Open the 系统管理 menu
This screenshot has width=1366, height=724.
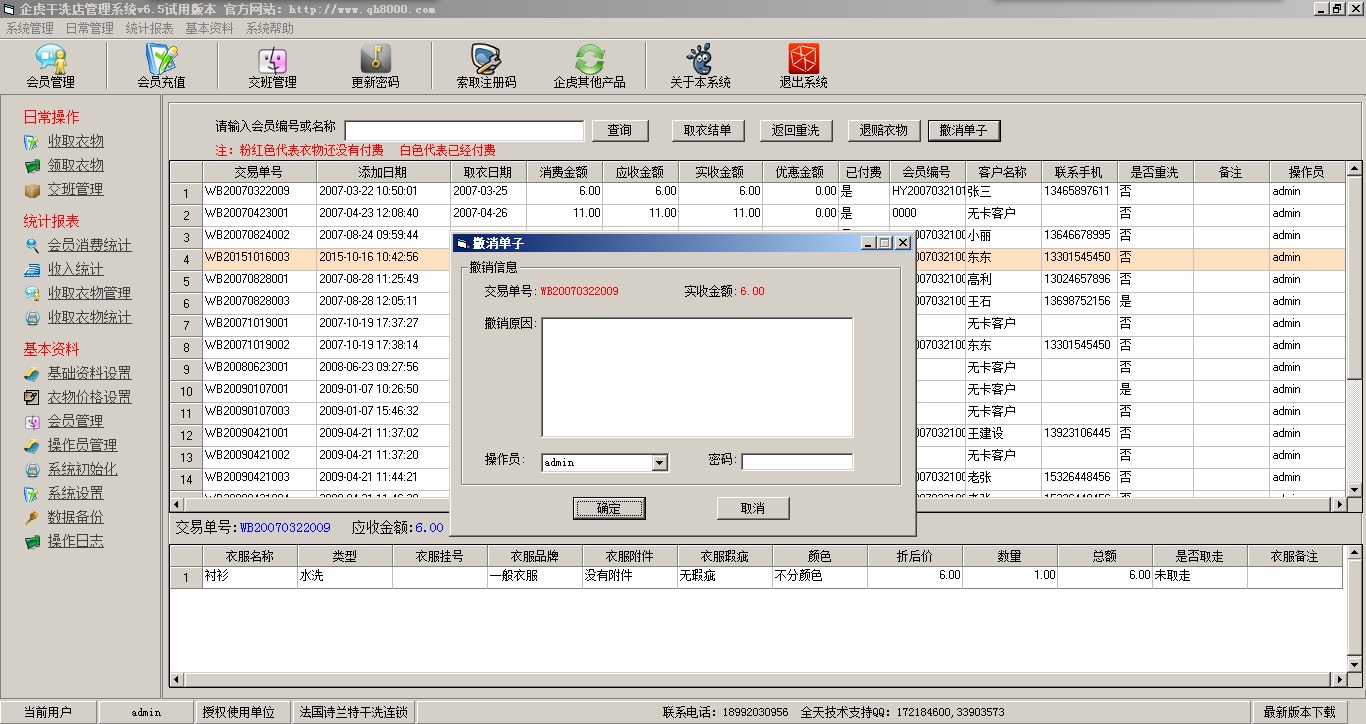pyautogui.click(x=30, y=29)
